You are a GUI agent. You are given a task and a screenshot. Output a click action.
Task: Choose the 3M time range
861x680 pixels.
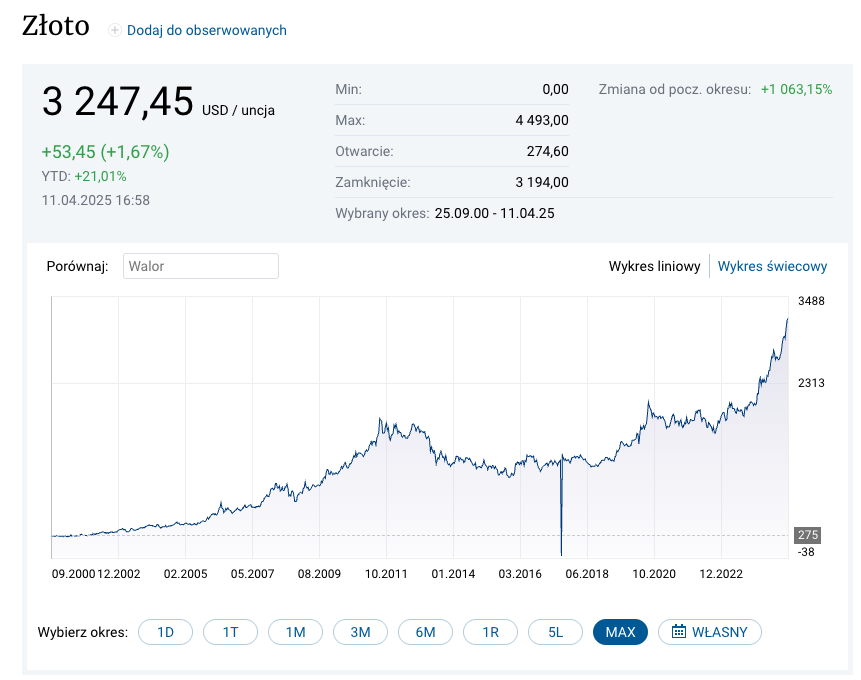point(360,632)
